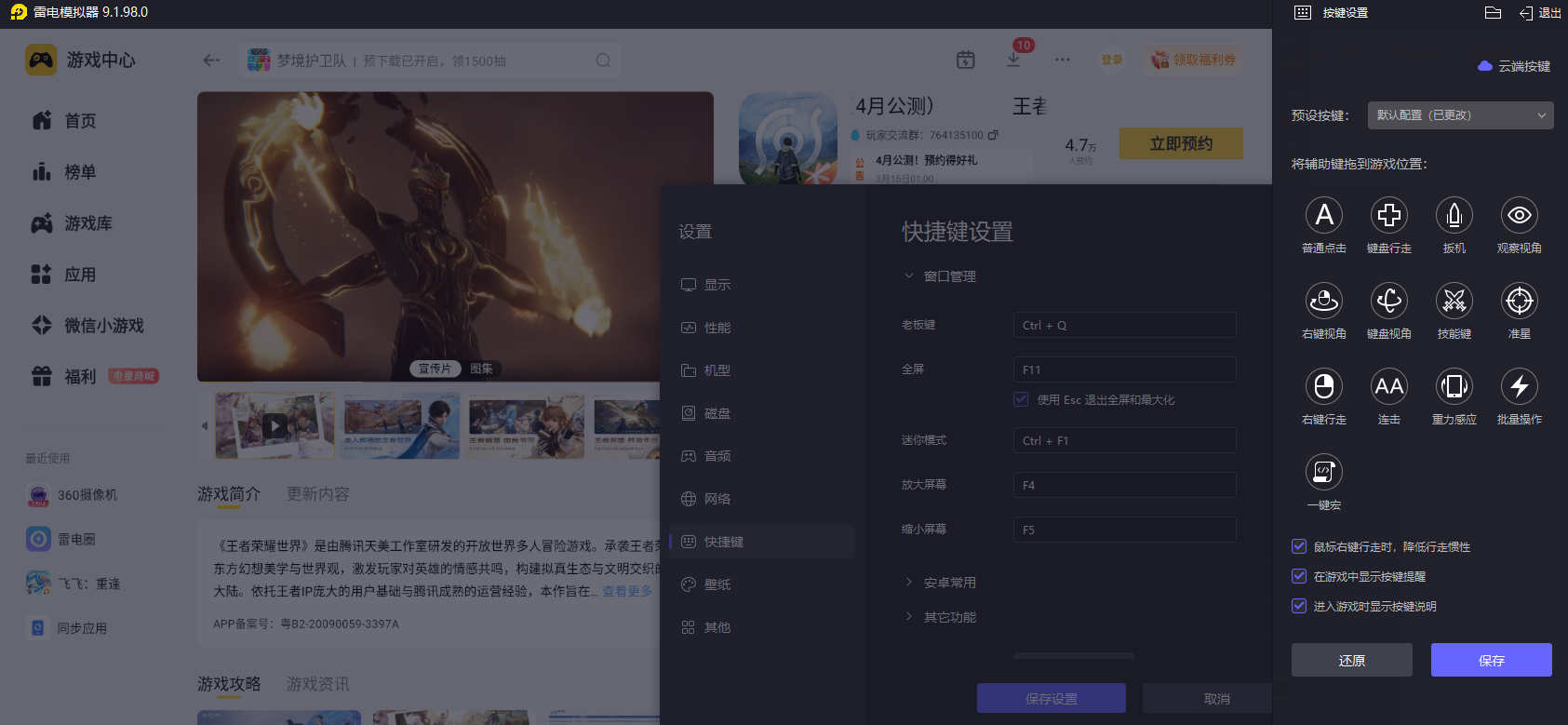The image size is (1568, 725).
Task: Select the 右键视角 mouse-view icon
Action: (x=1324, y=301)
